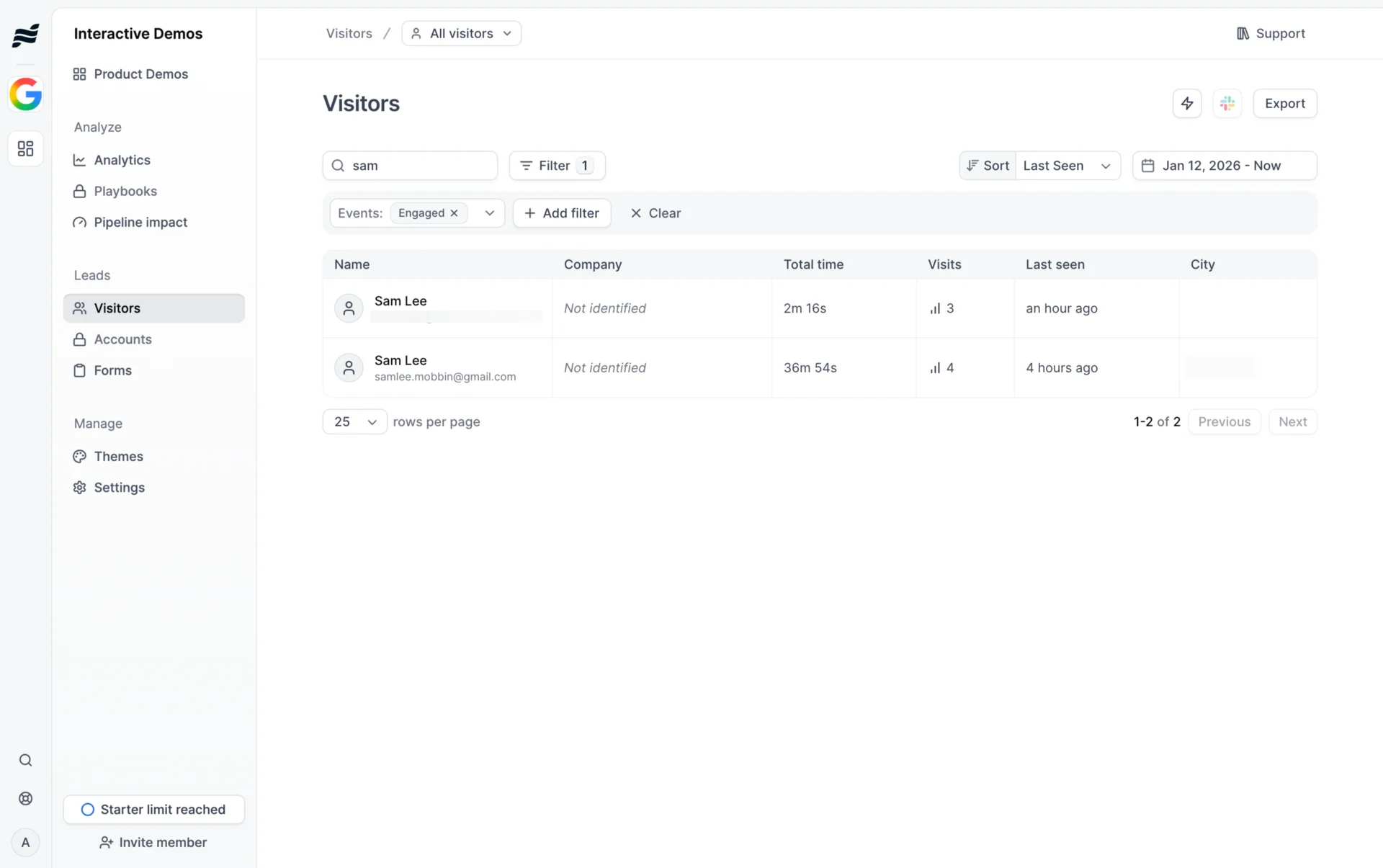
Task: Click the Export button
Action: tap(1284, 103)
